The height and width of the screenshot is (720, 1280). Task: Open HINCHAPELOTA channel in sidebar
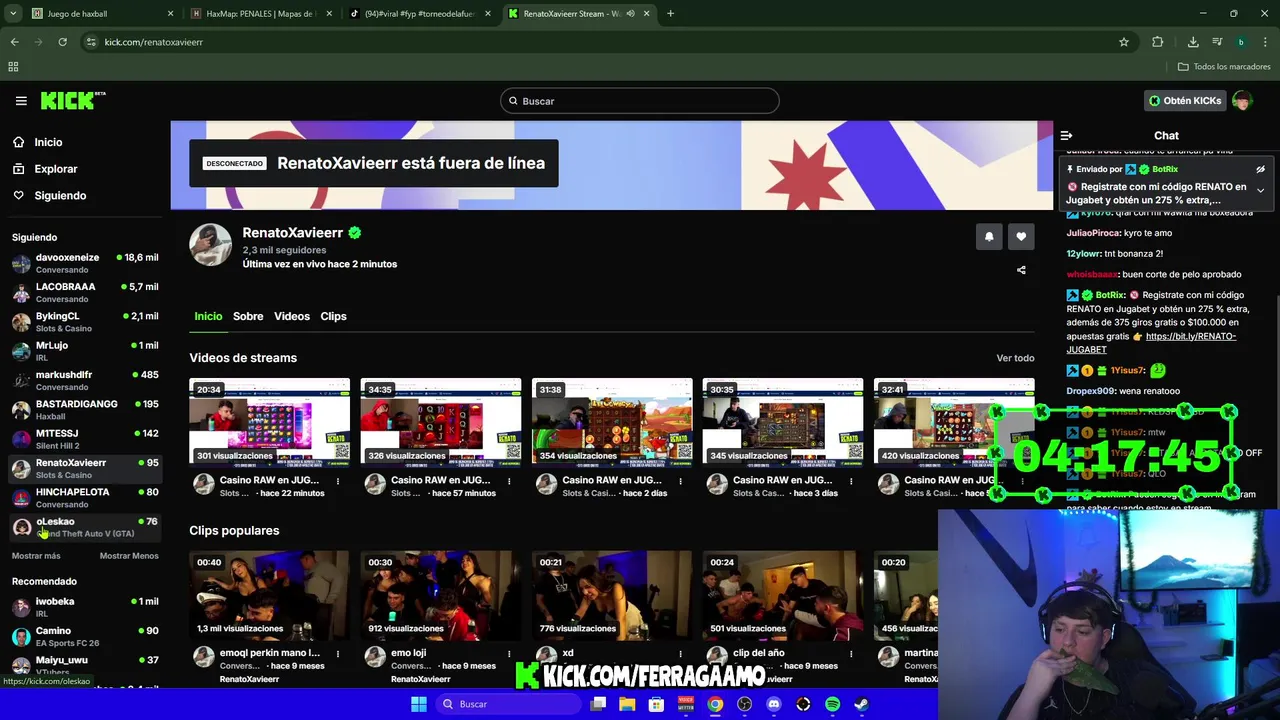pyautogui.click(x=85, y=497)
